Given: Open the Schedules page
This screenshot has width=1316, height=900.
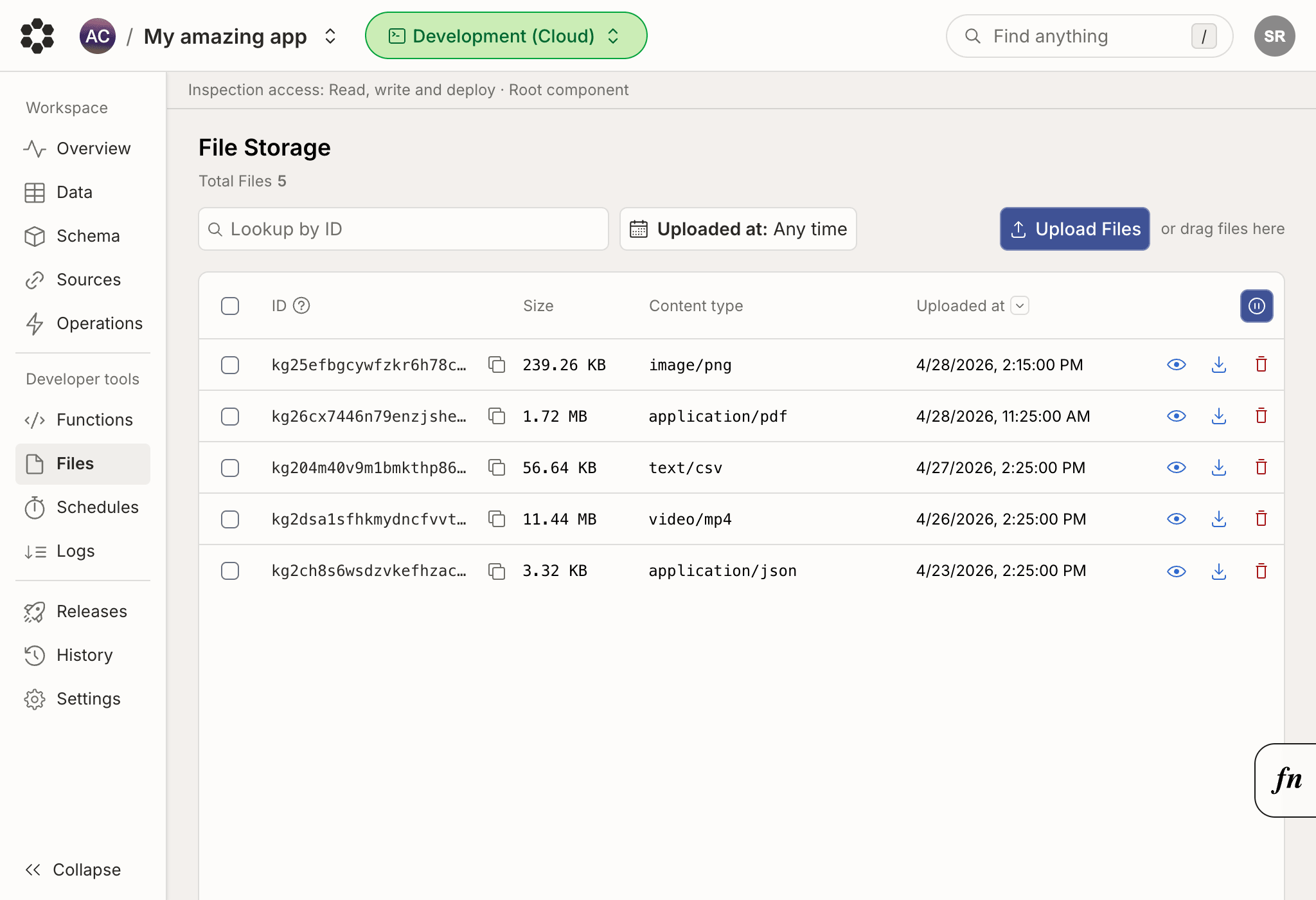Looking at the screenshot, I should coord(83,507).
